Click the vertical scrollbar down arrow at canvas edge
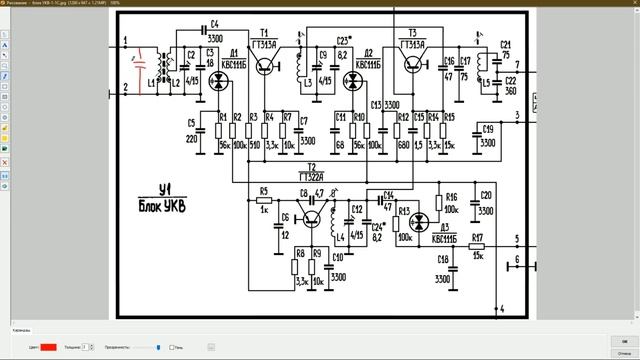Image resolution: width=640 pixels, height=360 pixels. [x=637, y=317]
